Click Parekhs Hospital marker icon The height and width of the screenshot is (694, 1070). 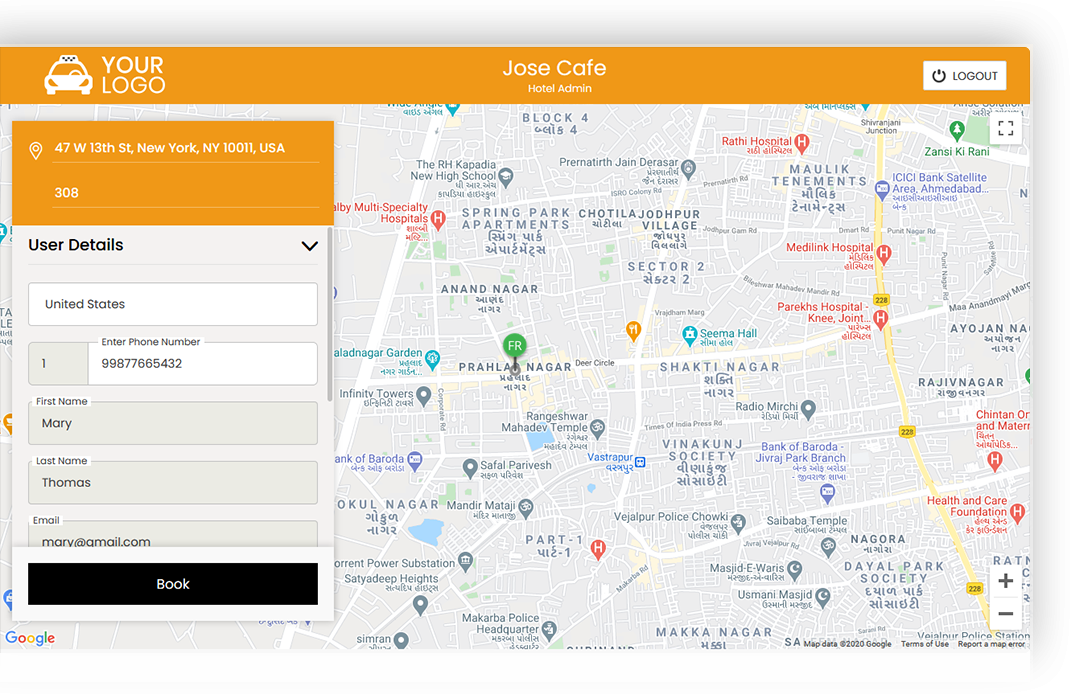click(x=881, y=318)
